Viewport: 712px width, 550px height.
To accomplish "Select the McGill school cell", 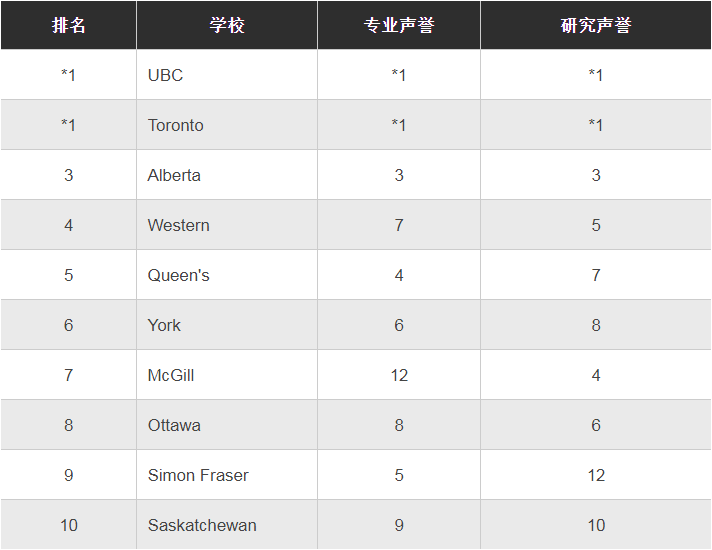I will (x=171, y=375).
